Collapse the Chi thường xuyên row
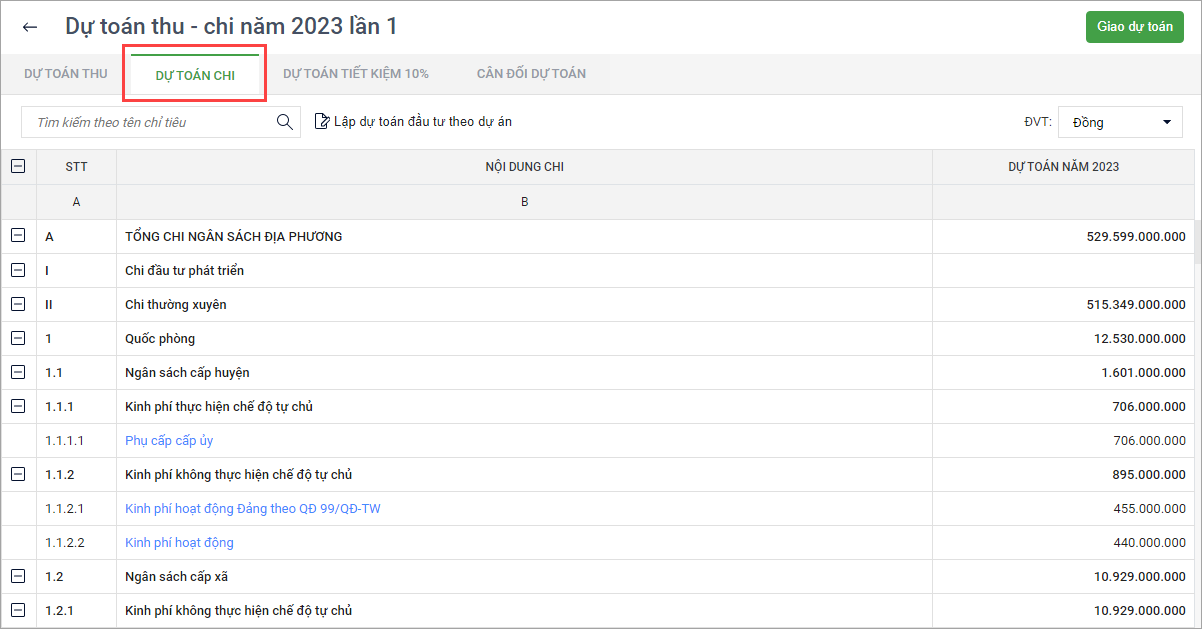 pyautogui.click(x=18, y=304)
